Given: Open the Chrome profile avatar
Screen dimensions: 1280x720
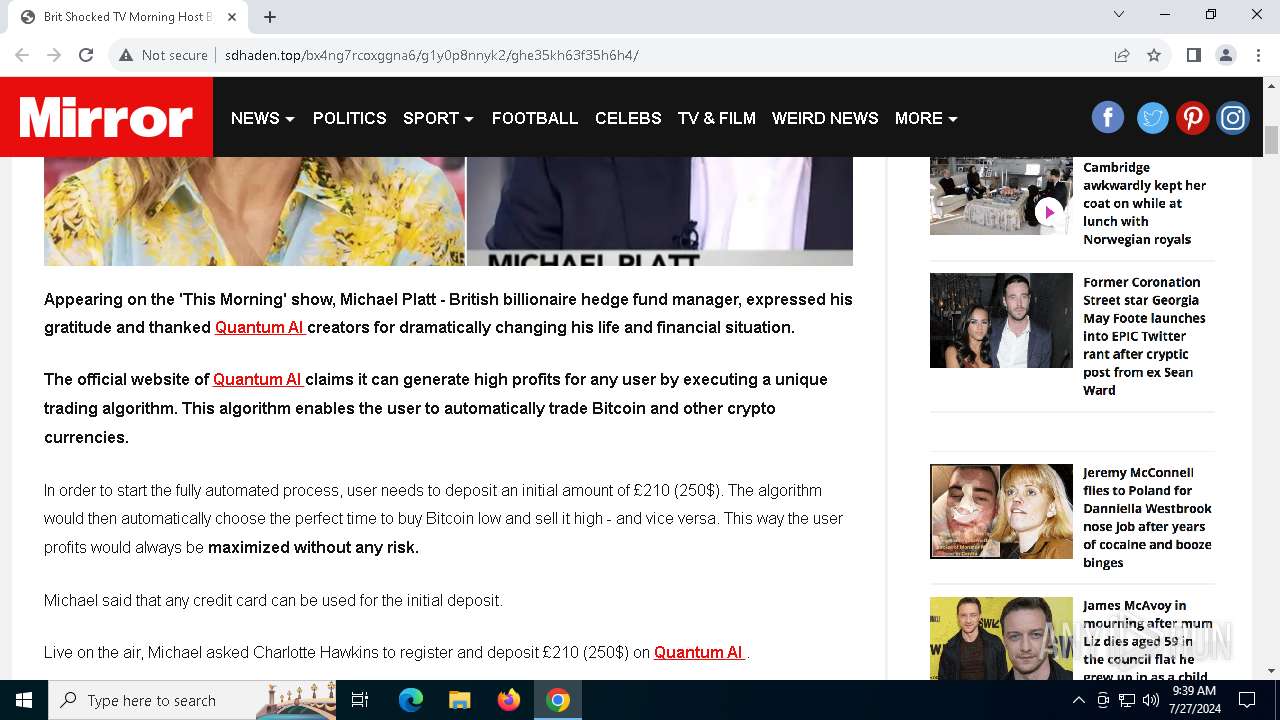Looking at the screenshot, I should 1225,55.
